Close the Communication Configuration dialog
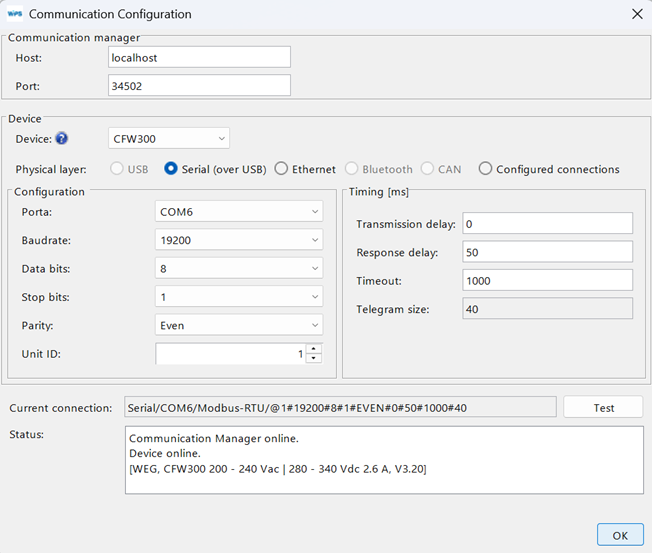Image resolution: width=652 pixels, height=553 pixels. 636,14
